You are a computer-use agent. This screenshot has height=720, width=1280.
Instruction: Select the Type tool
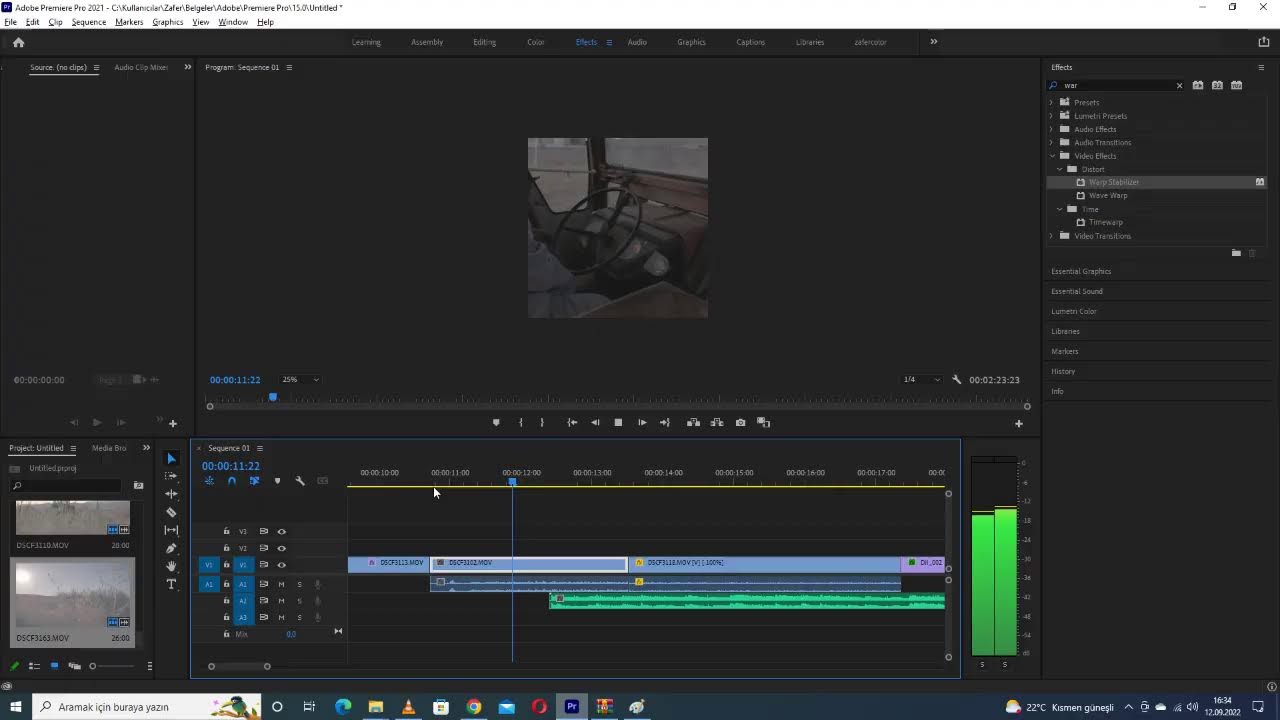[x=171, y=584]
